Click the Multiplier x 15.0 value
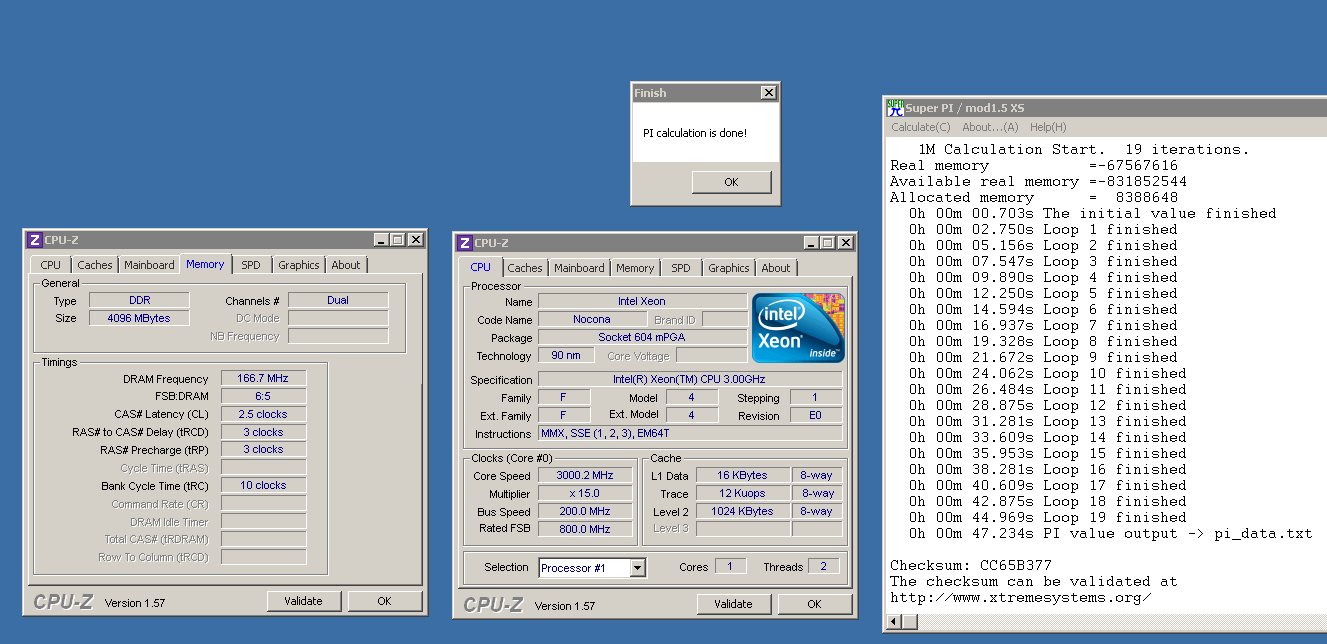This screenshot has height=644, width=1327. 585,494
